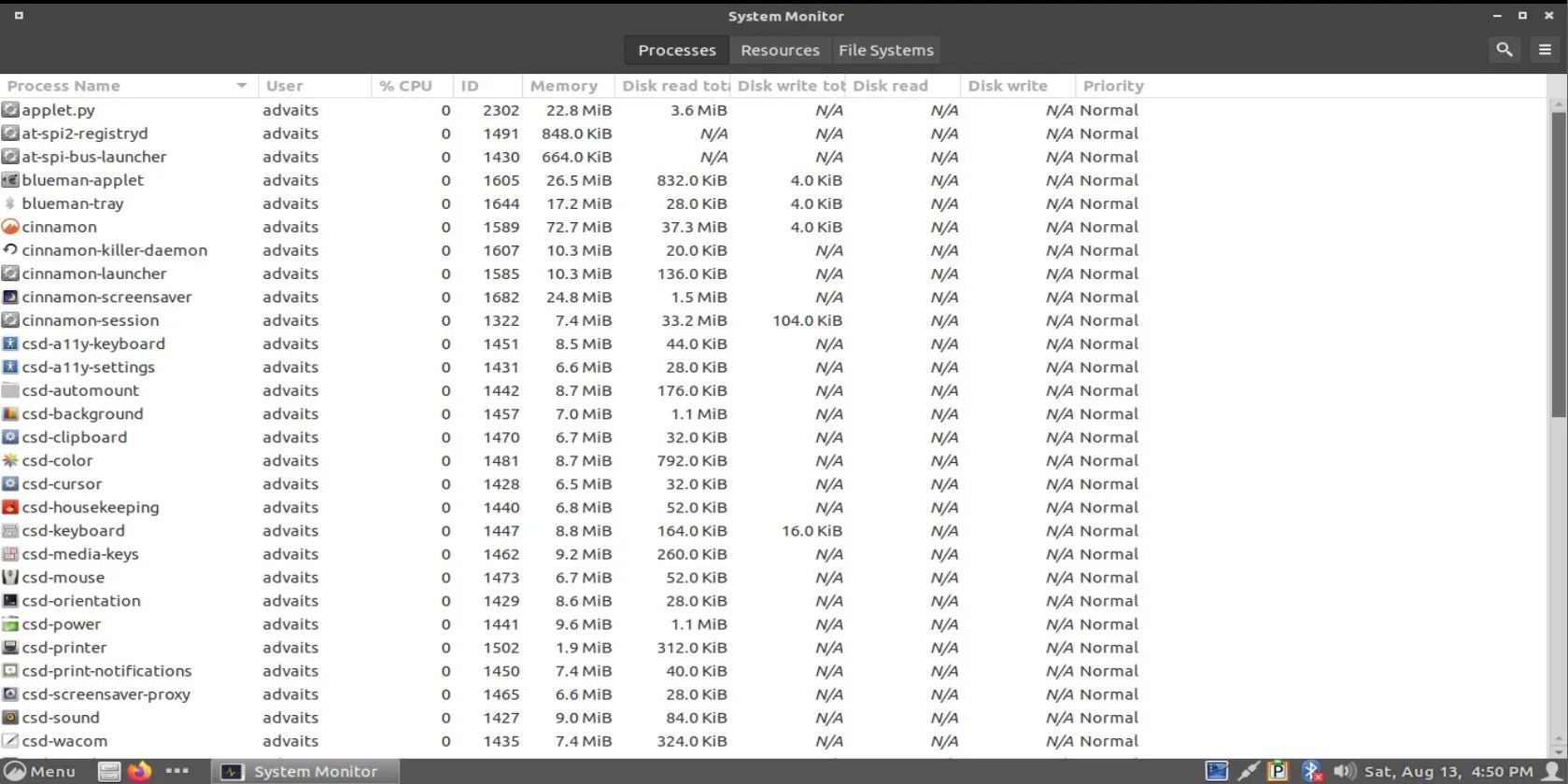Click the csd-wacom tablet icon
Screen dimensions: 1568x784
coord(10,741)
